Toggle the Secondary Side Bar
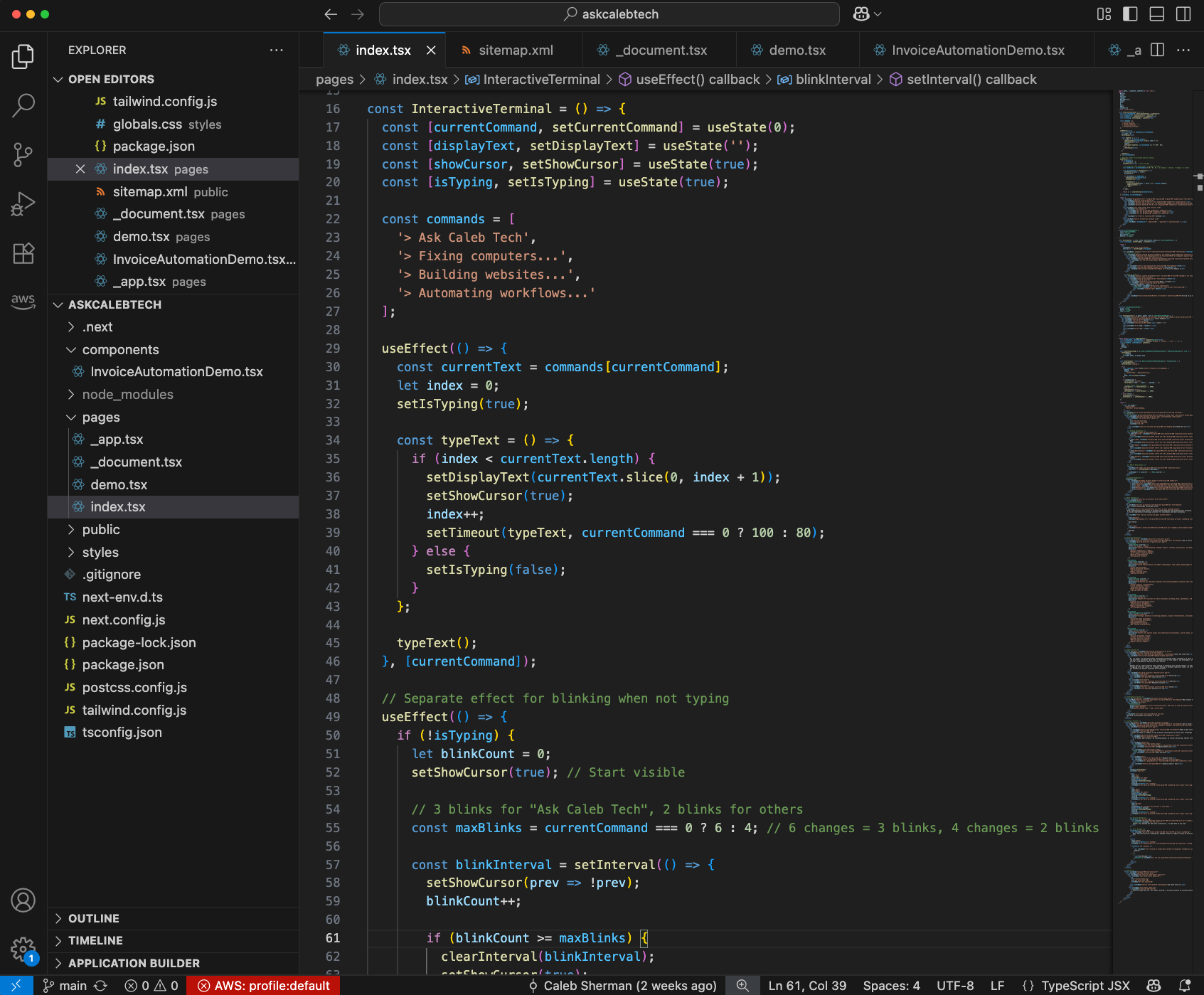Viewport: 1204px width, 995px height. pyautogui.click(x=1183, y=14)
